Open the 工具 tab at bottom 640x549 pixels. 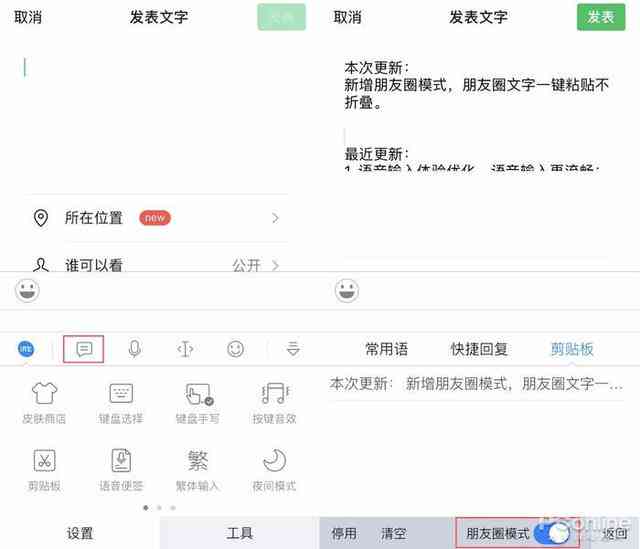point(240,533)
